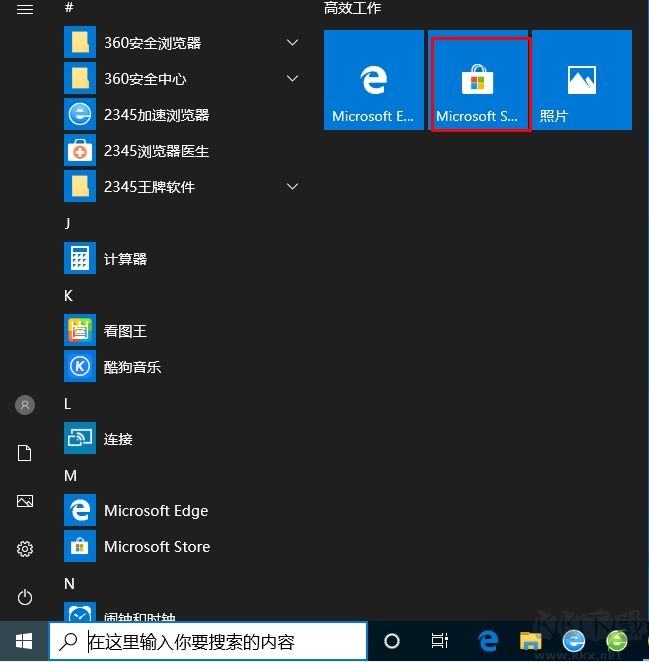
Task: Open the Microsoft Store pinned tile
Action: (478, 80)
